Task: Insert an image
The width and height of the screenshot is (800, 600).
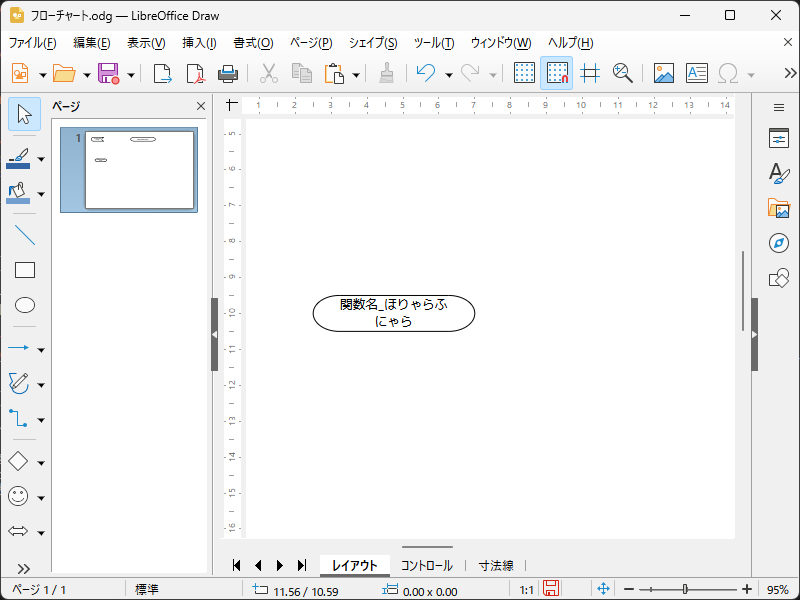Action: (664, 73)
